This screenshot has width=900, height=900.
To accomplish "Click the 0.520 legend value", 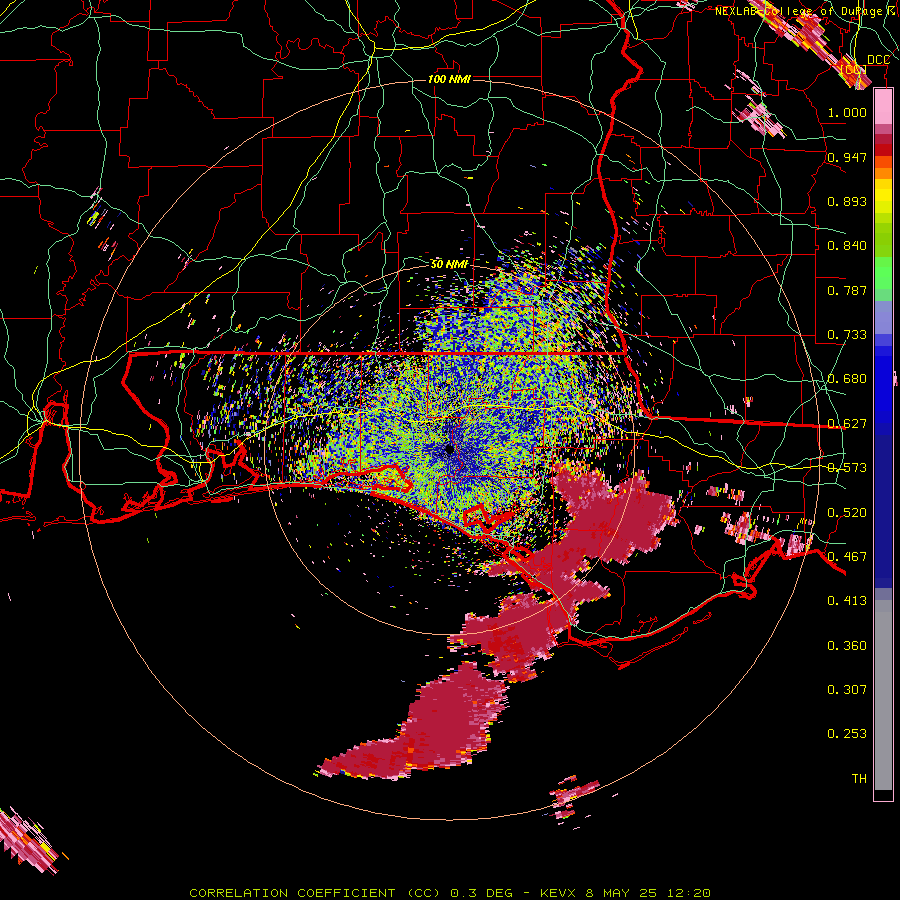I will tap(847, 512).
